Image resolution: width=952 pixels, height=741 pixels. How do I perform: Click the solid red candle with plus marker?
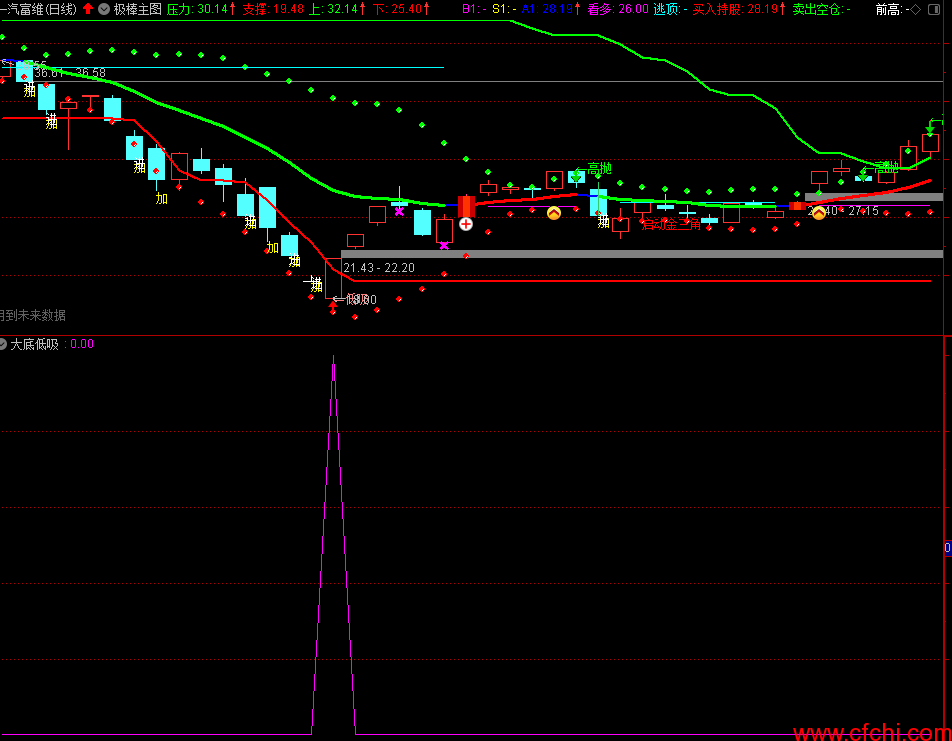pyautogui.click(x=466, y=206)
